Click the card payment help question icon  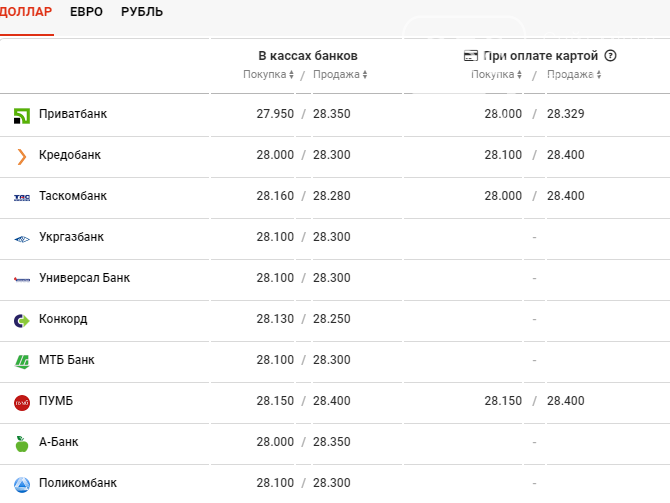pos(610,56)
